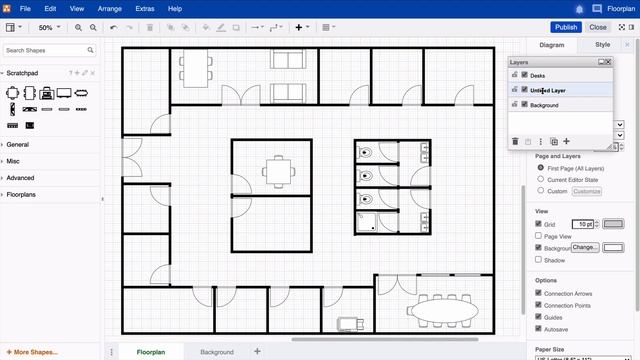Expand the General shapes section
Viewport: 640px width, 360px height.
click(x=18, y=144)
